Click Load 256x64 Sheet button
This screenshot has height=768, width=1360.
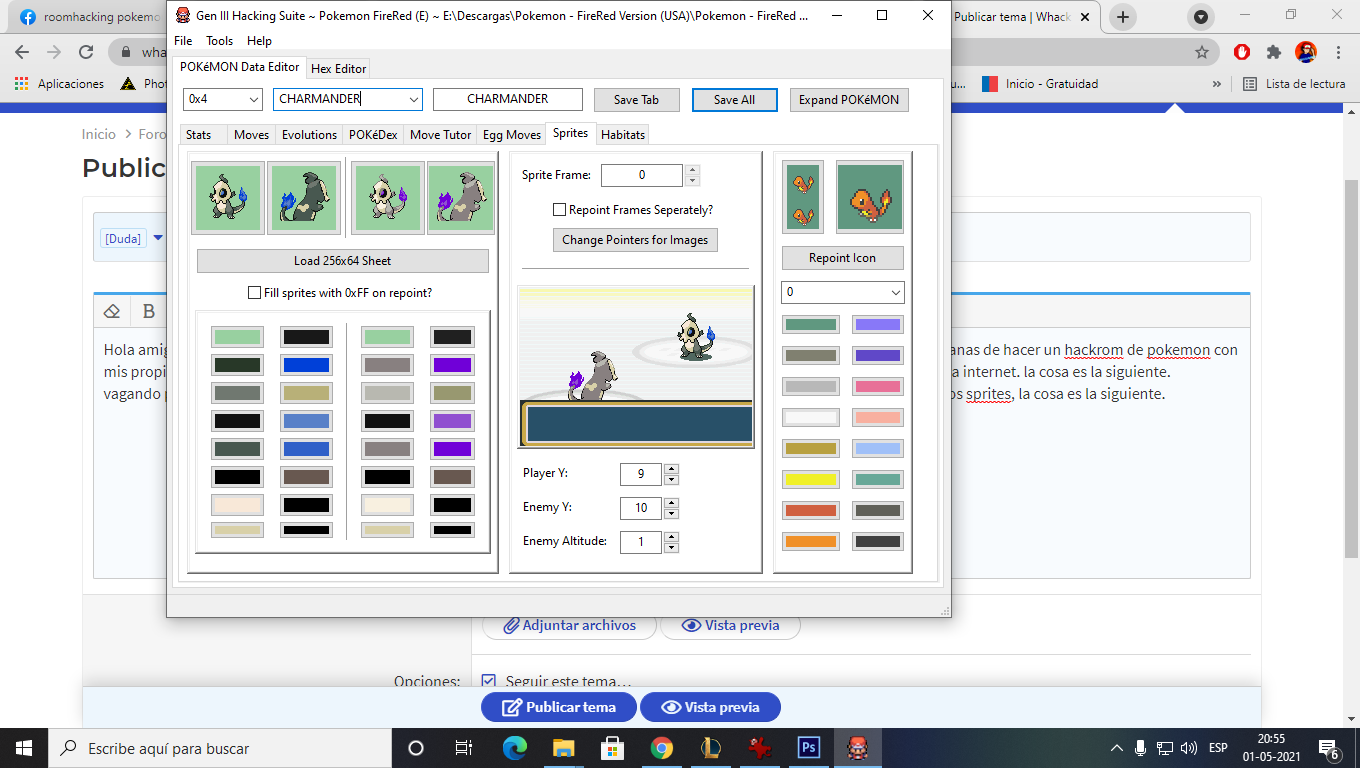click(x=342, y=261)
